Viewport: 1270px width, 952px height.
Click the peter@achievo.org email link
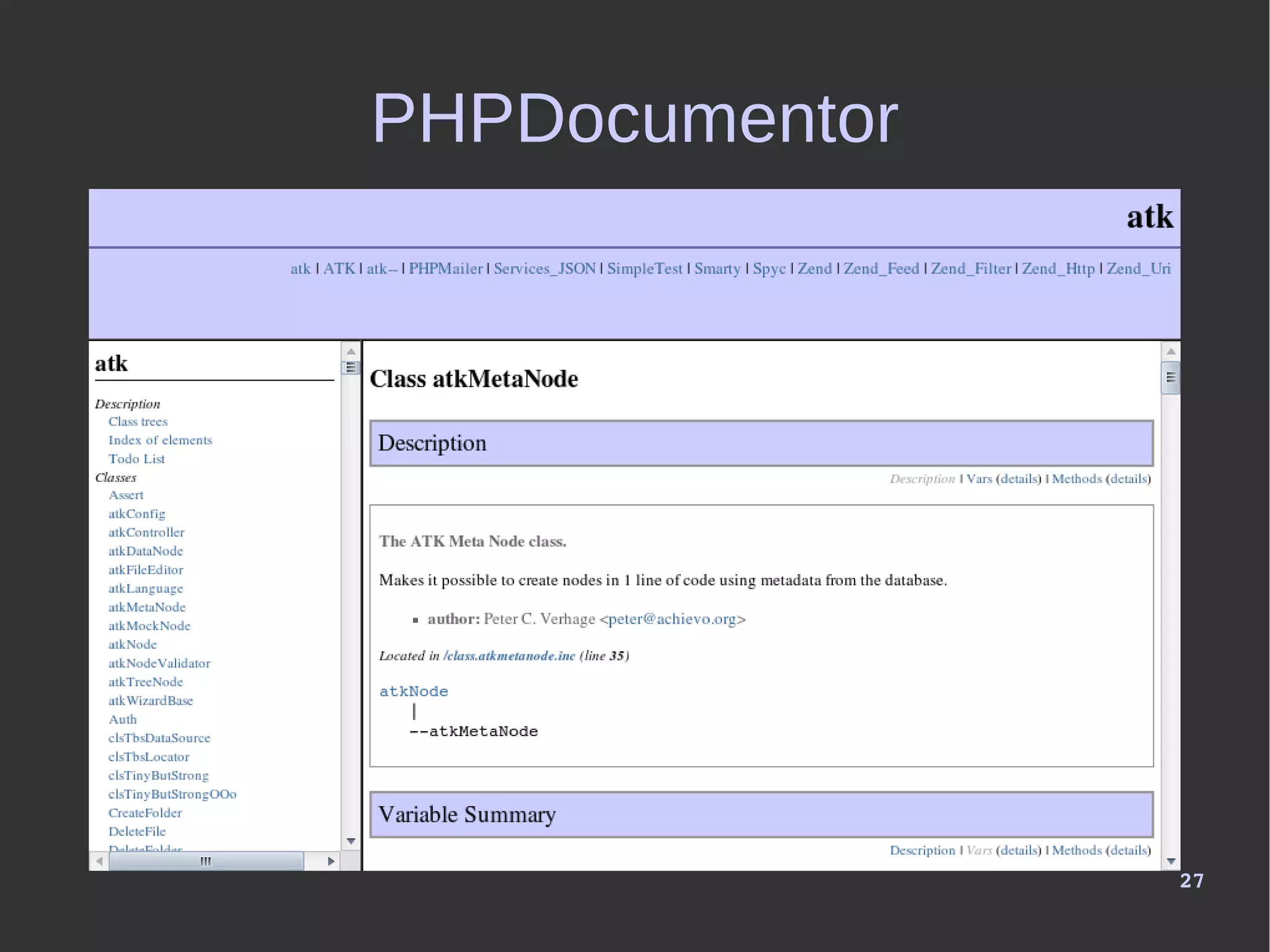(672, 619)
